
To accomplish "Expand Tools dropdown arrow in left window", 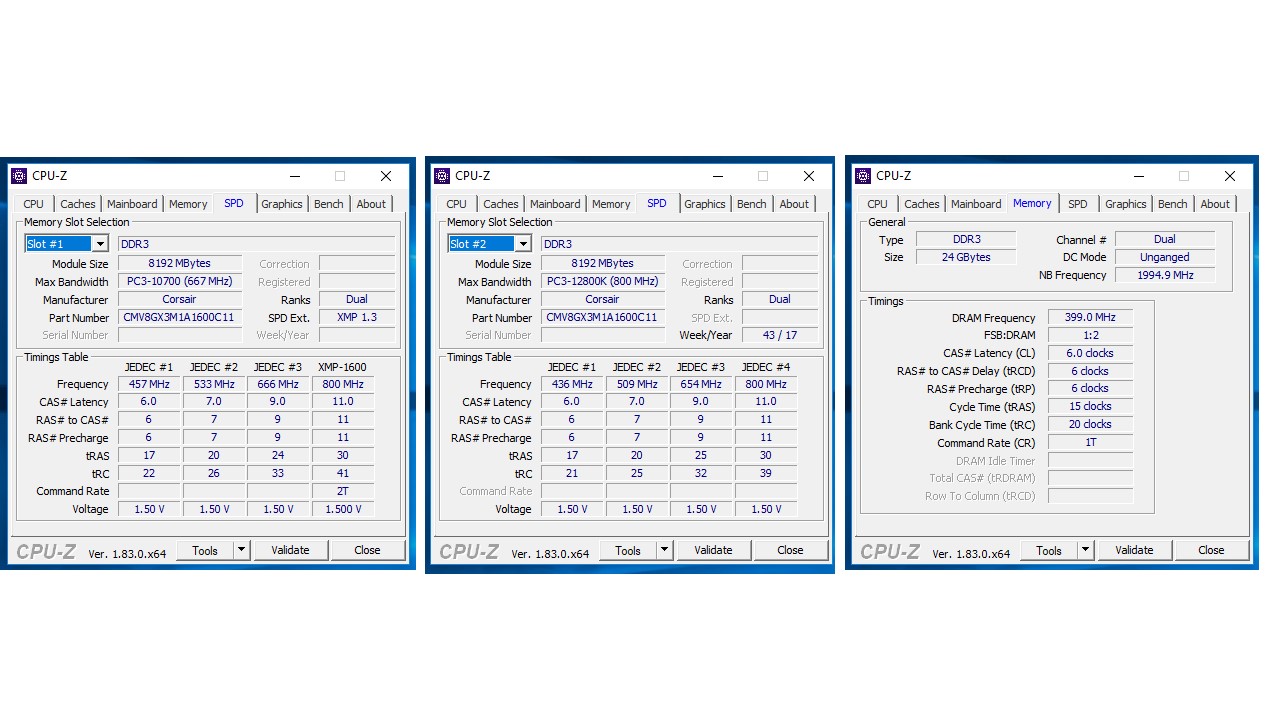I will 241,550.
